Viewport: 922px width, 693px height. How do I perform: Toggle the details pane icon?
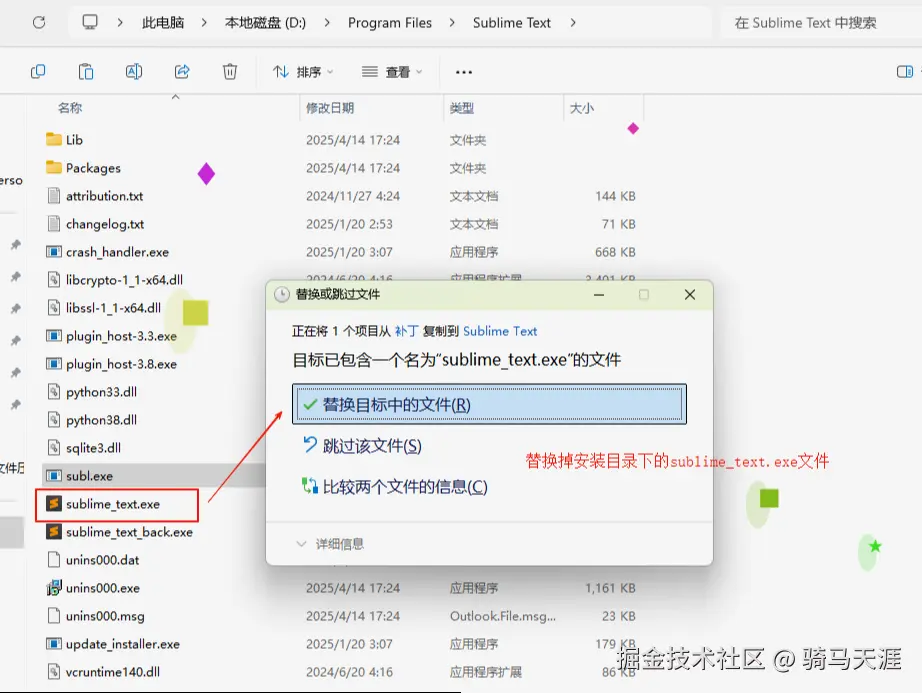(x=904, y=72)
